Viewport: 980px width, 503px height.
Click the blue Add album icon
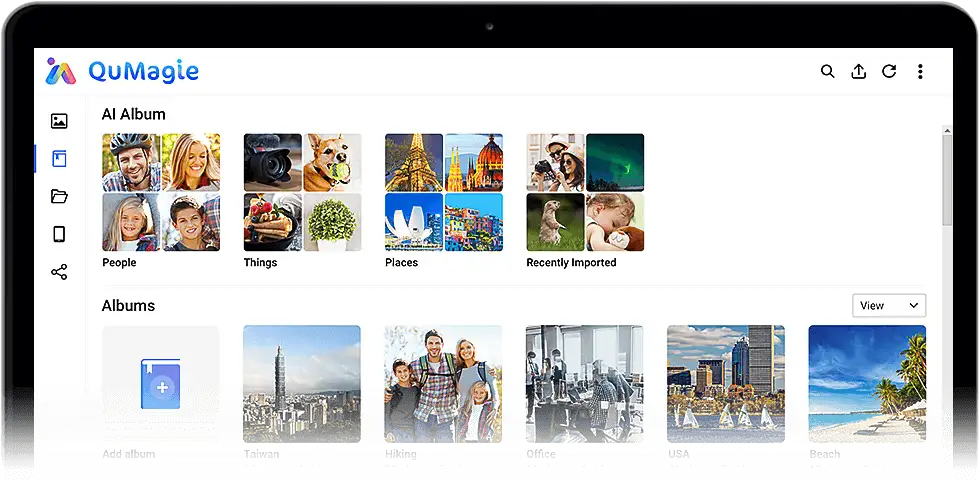(161, 384)
